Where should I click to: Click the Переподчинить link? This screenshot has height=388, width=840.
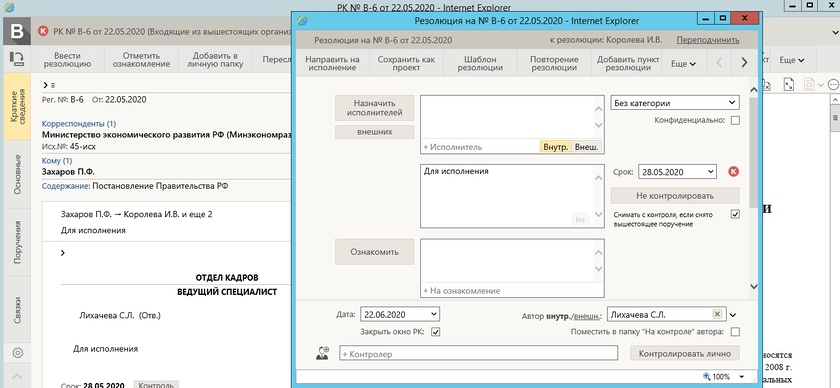pyautogui.click(x=708, y=40)
